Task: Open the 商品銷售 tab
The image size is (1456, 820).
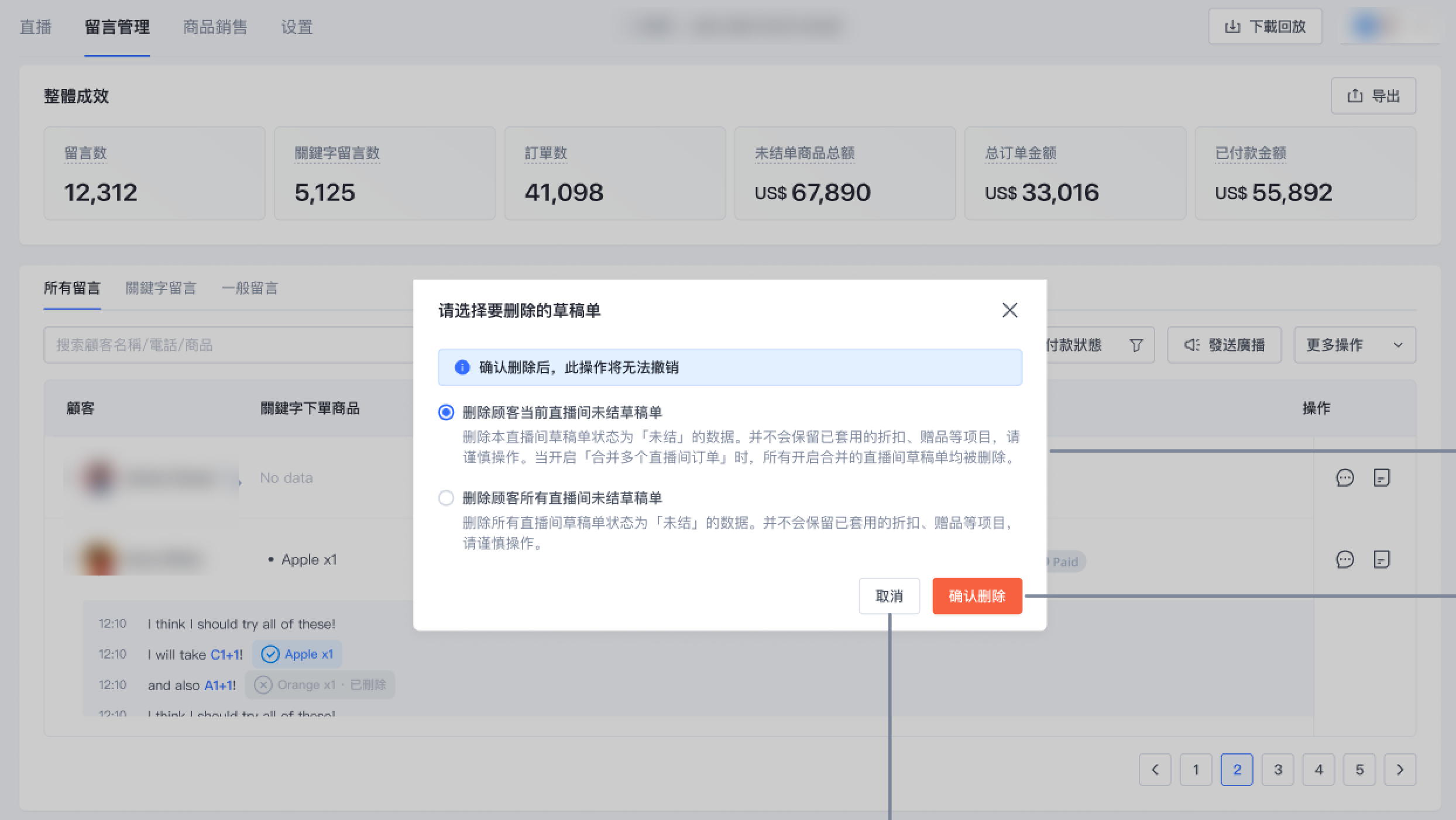Action: coord(215,27)
